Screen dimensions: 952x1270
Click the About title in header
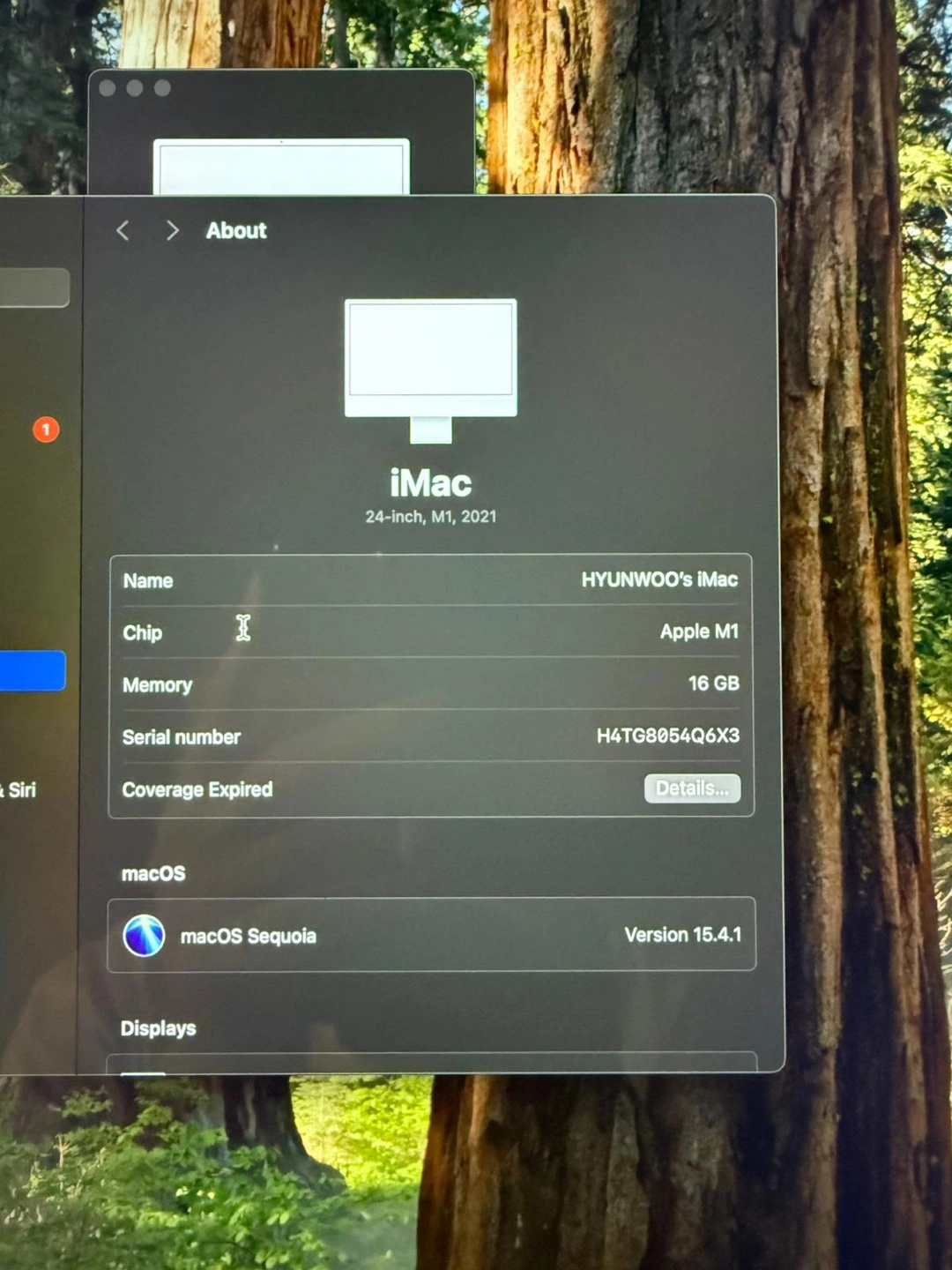coord(236,231)
